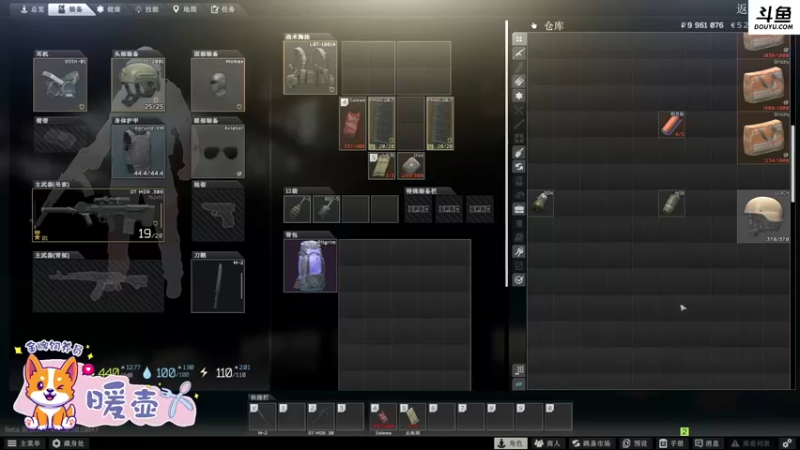This screenshot has height=450, width=800.
Task: Toggle the stash grid sort button
Action: tap(519, 370)
